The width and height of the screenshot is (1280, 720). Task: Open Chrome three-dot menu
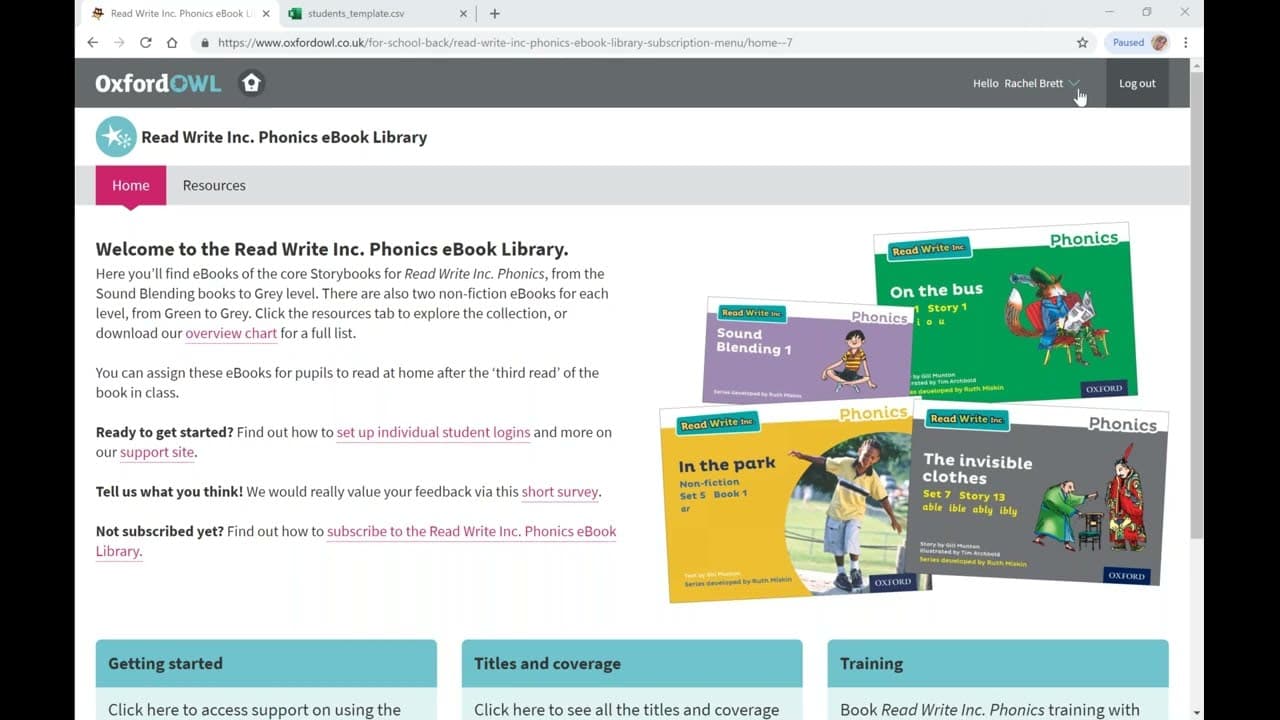click(1186, 42)
